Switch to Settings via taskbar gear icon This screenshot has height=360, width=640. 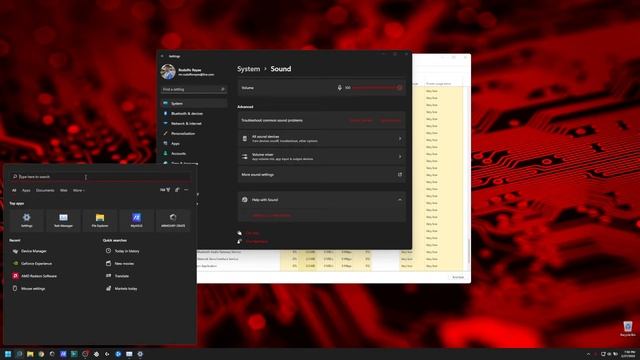(x=140, y=354)
